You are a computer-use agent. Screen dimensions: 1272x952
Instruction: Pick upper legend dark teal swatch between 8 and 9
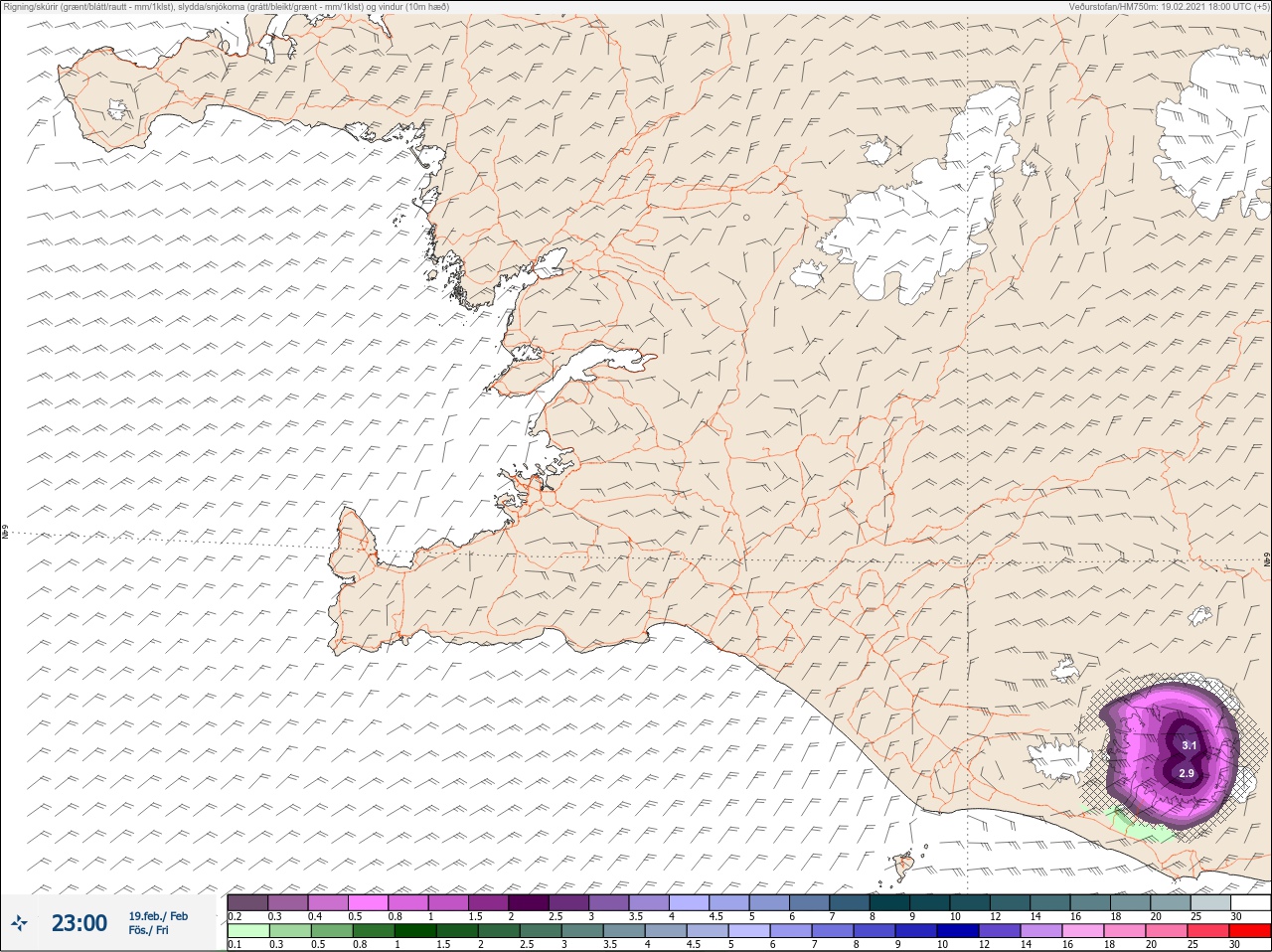pyautogui.click(x=889, y=902)
